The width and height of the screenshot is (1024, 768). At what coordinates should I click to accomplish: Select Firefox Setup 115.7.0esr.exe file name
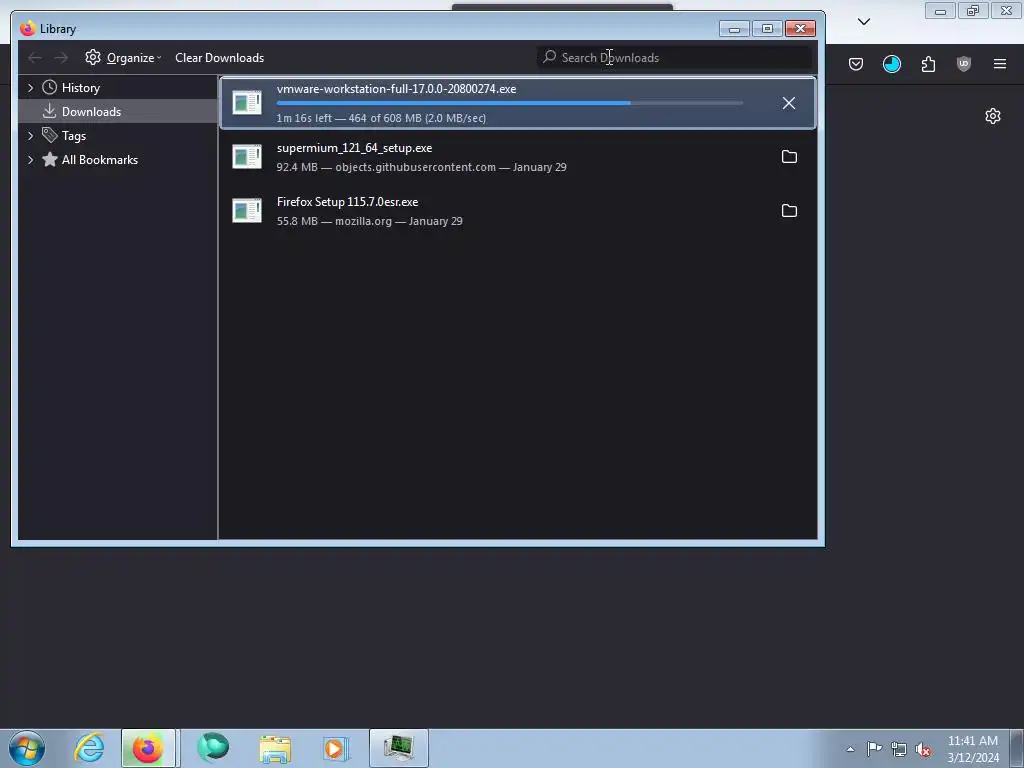point(347,202)
